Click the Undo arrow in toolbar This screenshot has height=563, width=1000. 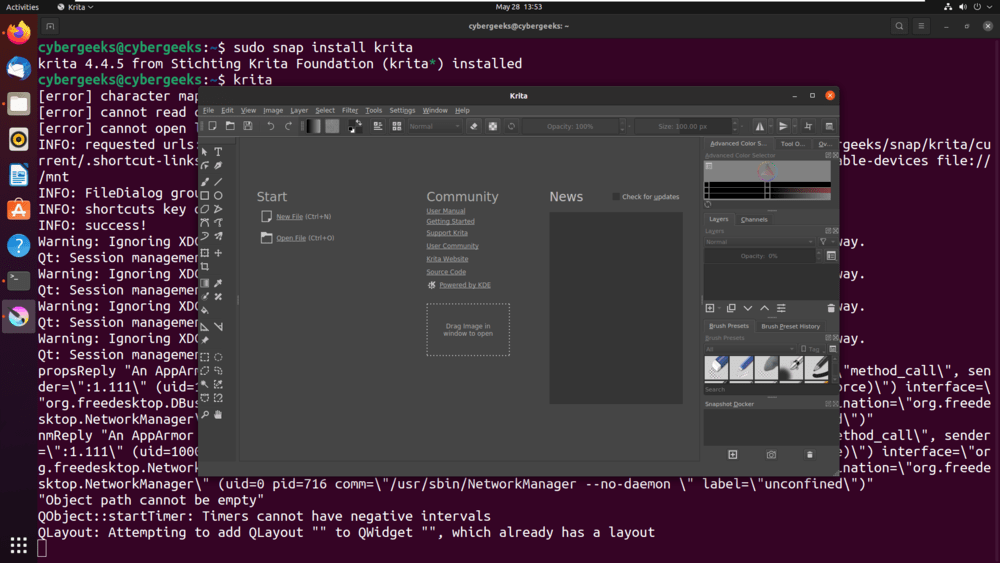click(270, 126)
